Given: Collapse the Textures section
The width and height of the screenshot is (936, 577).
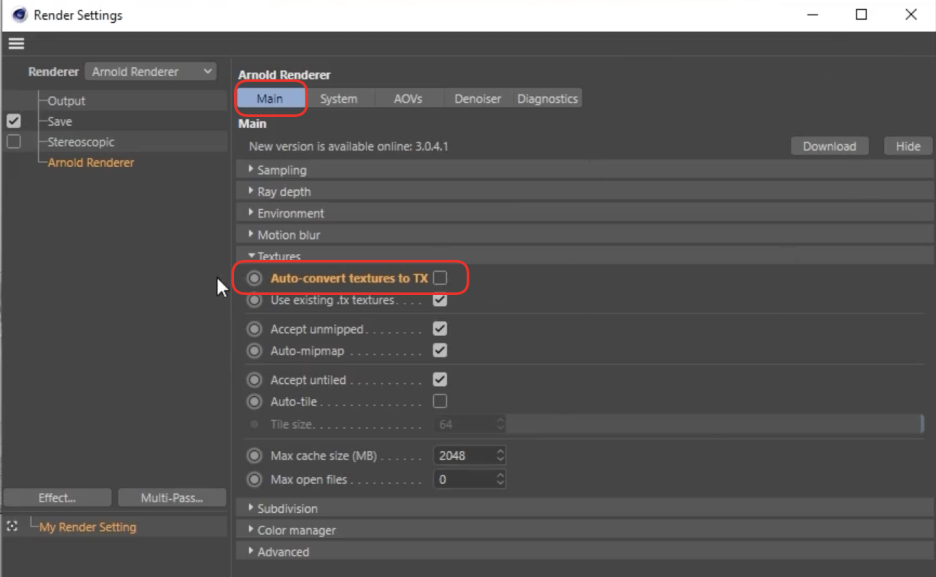Looking at the screenshot, I should point(585,255).
